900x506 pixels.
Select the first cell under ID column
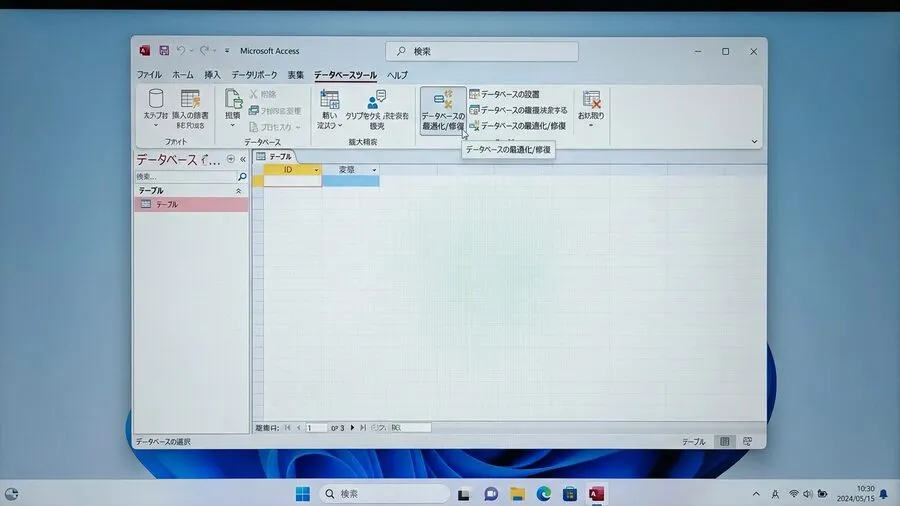293,181
